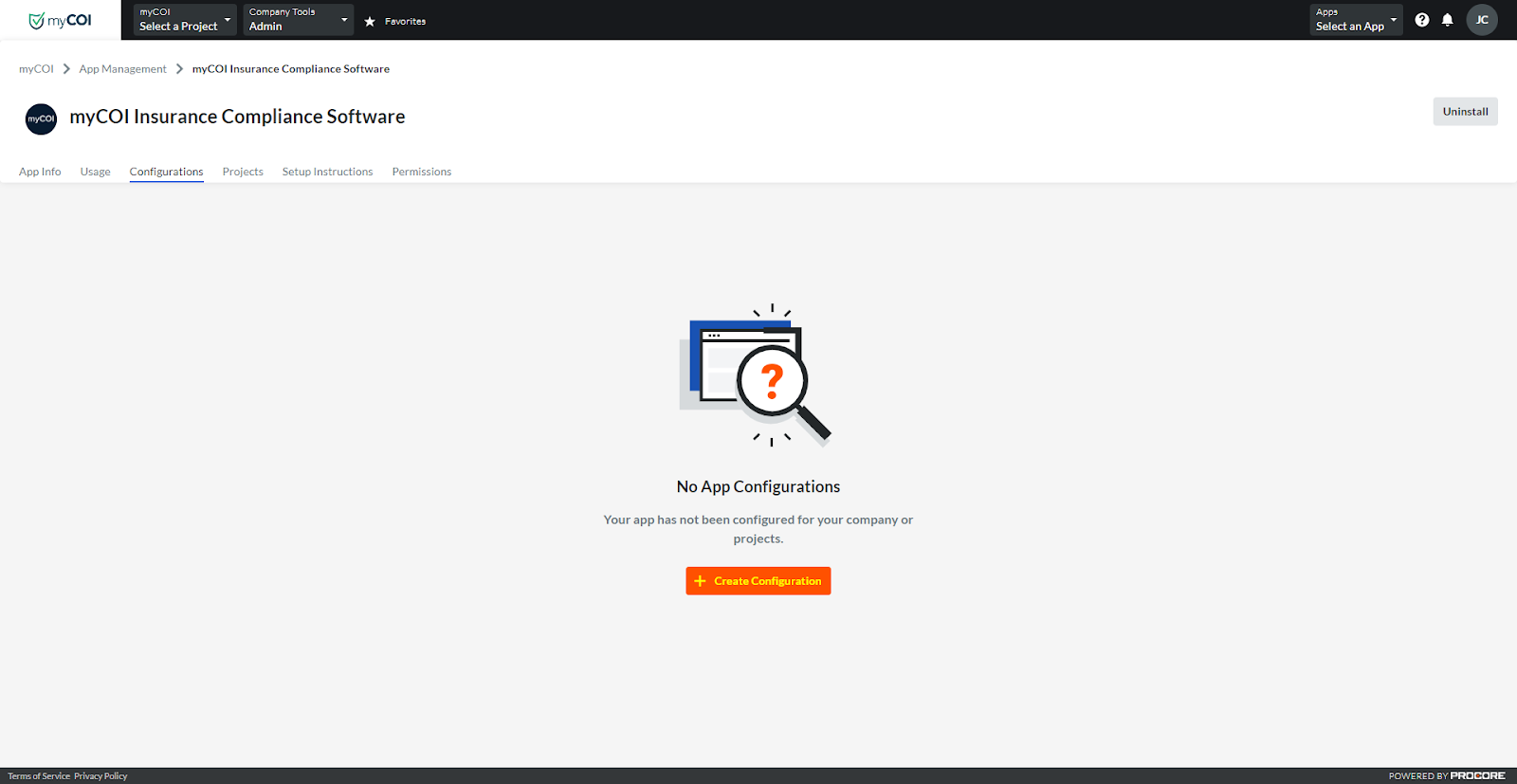Go to the Permissions tab
Viewport: 1517px width, 784px height.
click(421, 172)
